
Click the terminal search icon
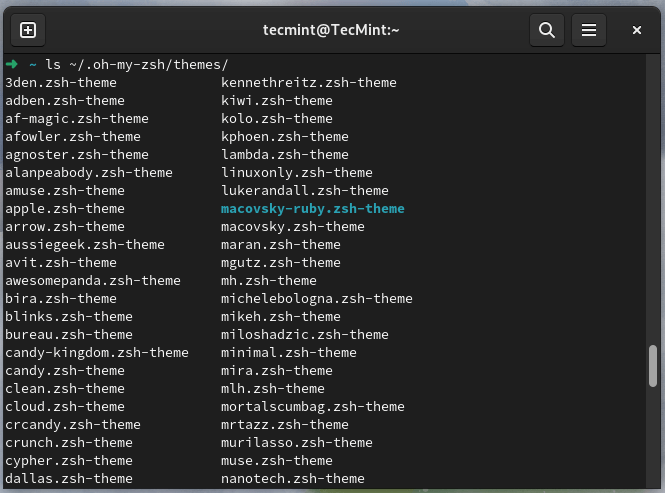pos(547,30)
